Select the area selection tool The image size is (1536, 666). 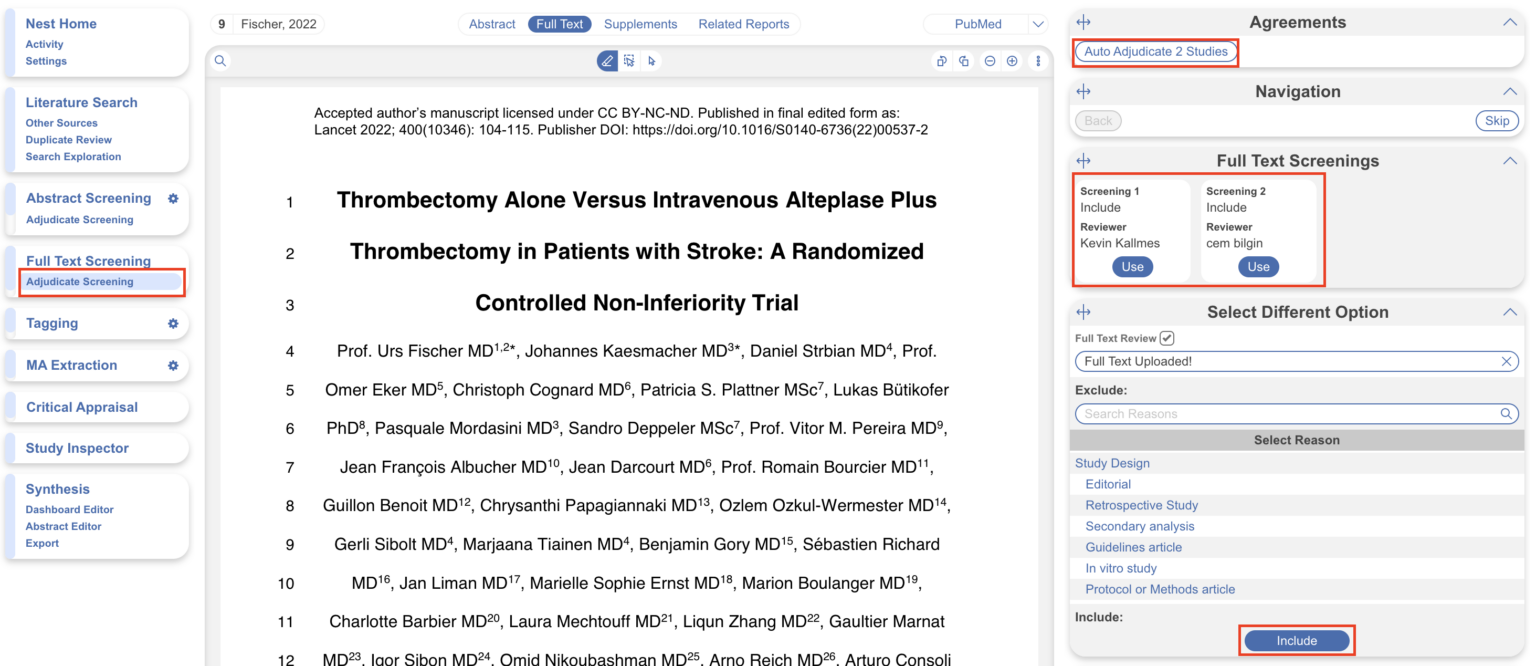[630, 60]
